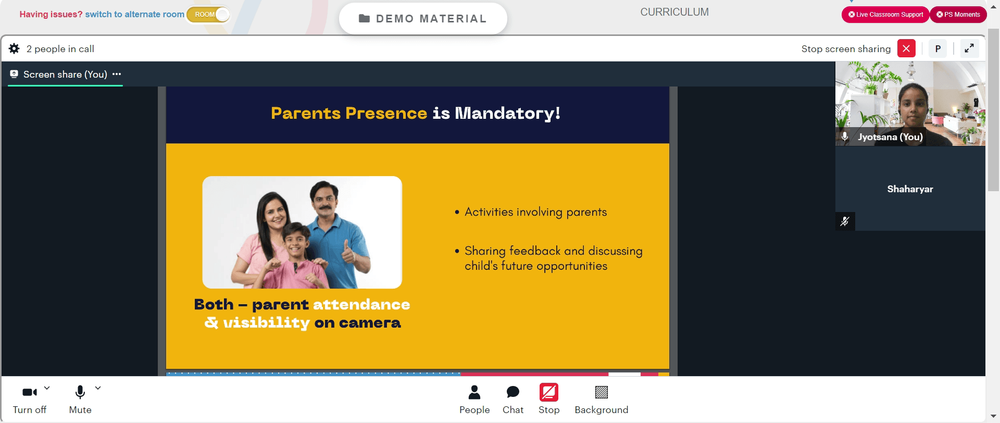
Task: Expand camera options chevron
Action: coord(47,387)
